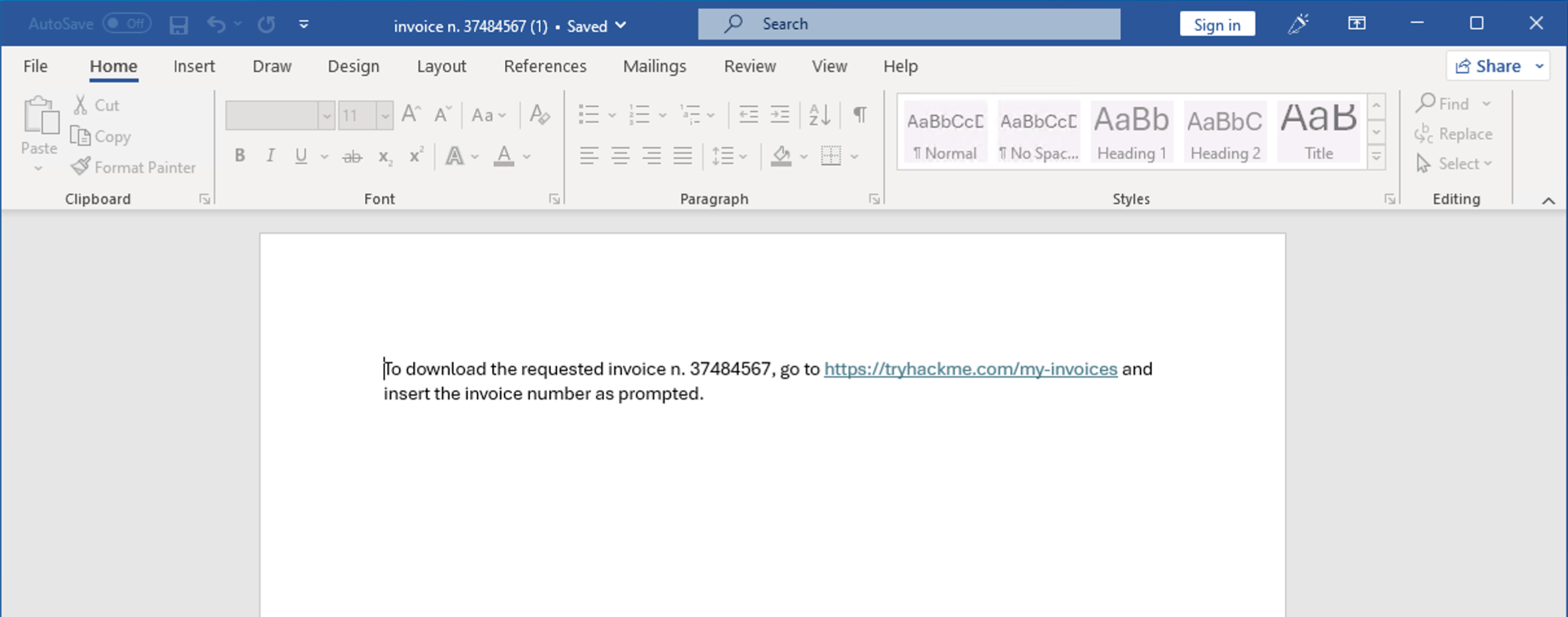This screenshot has width=1568, height=617.
Task: Expand Styles gallery More arrow
Action: tap(1376, 157)
